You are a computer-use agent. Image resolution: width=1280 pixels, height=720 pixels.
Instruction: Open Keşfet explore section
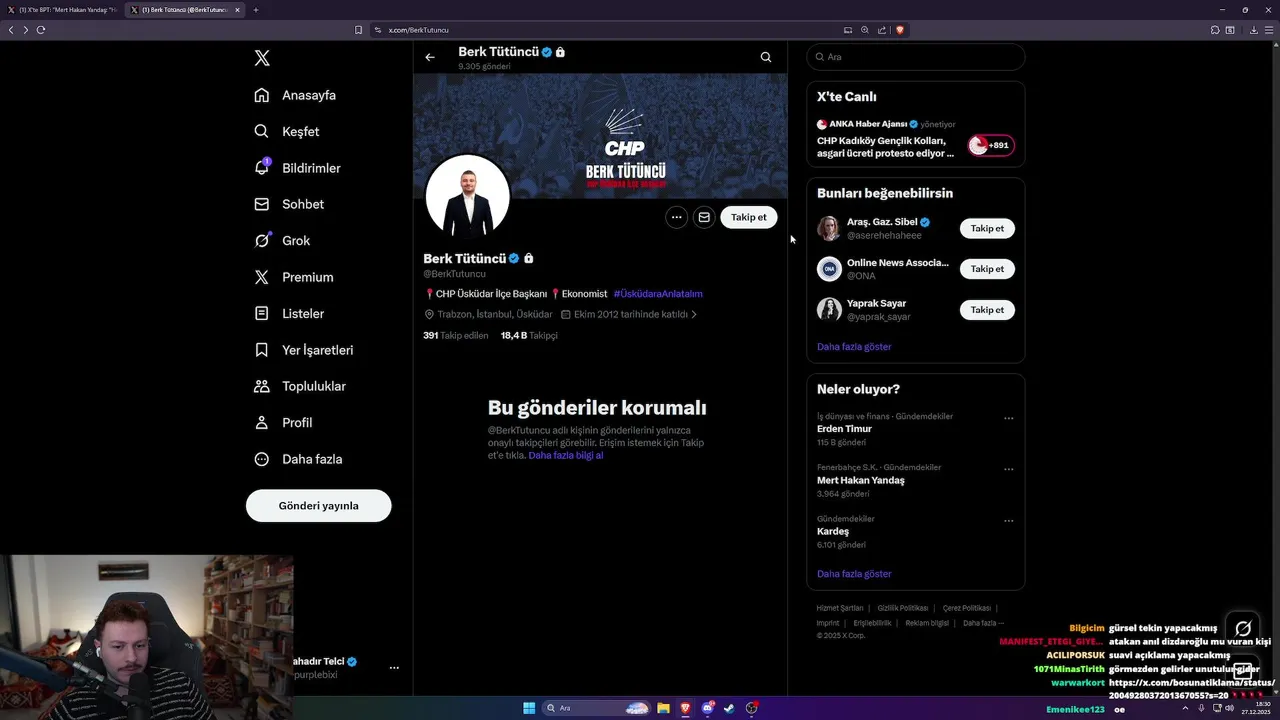click(x=287, y=131)
